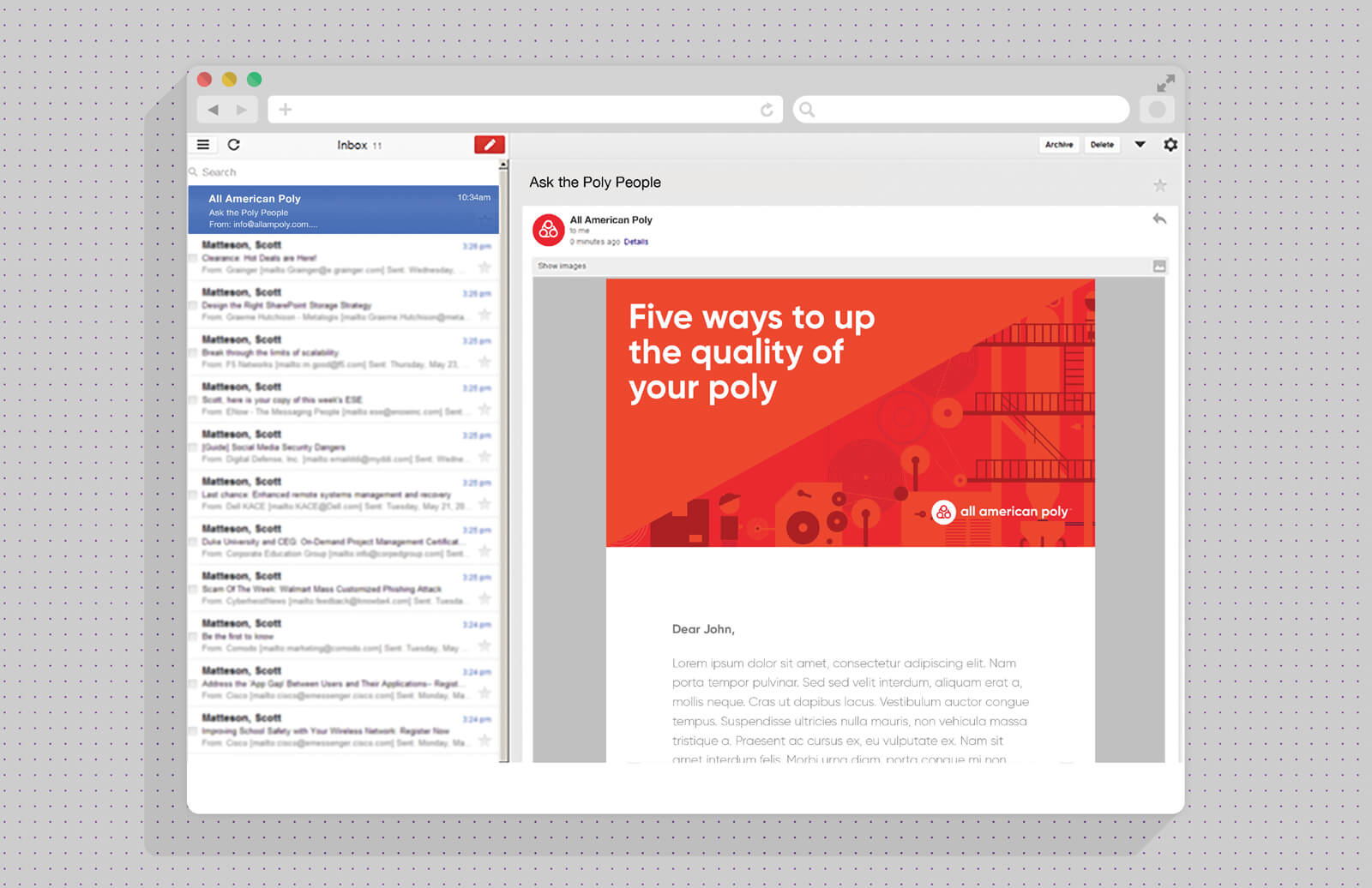The height and width of the screenshot is (888, 1372).
Task: Reply using the arrow icon in the message
Action: click(x=1159, y=219)
